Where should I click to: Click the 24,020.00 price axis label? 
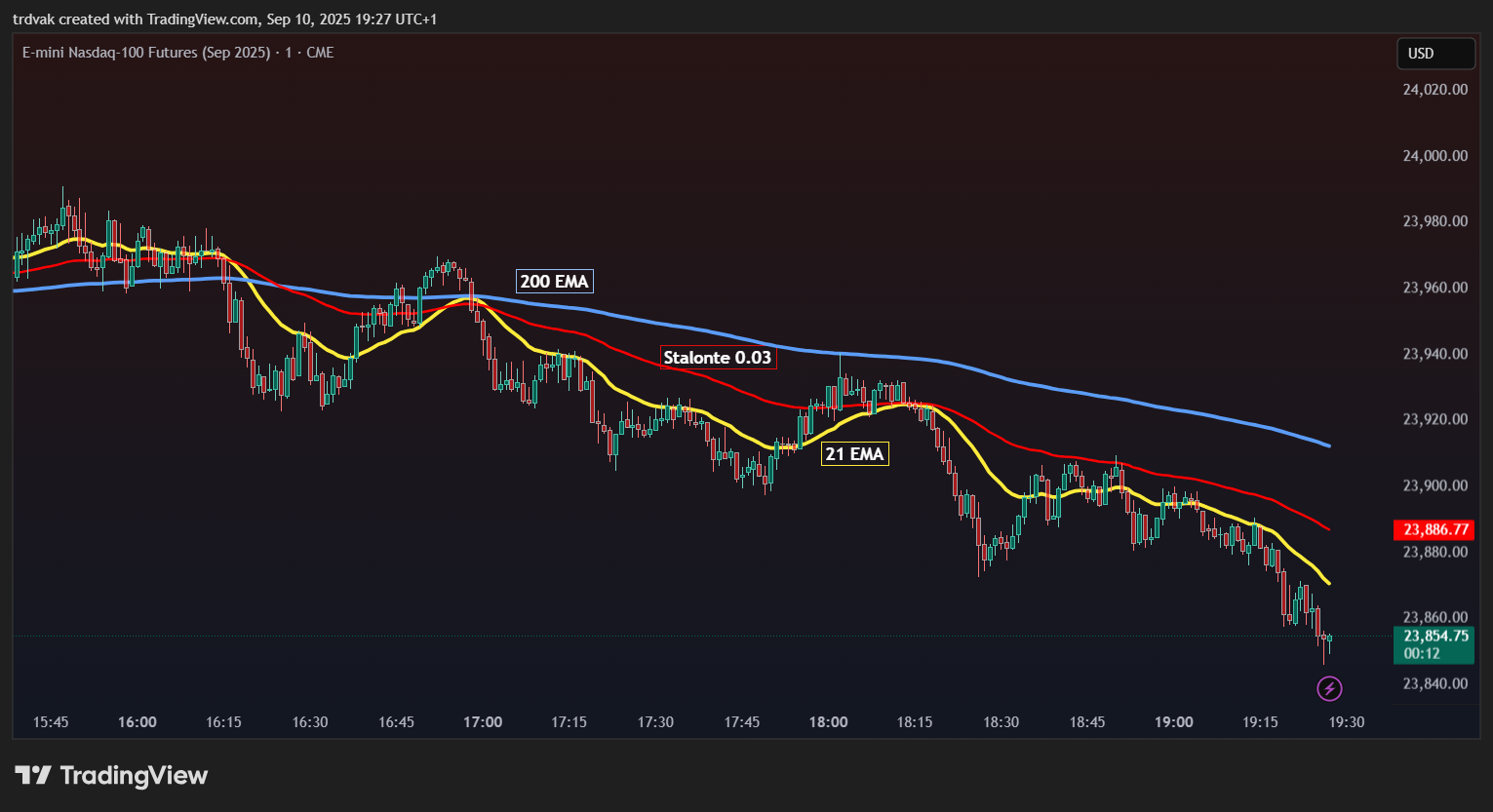click(x=1434, y=90)
